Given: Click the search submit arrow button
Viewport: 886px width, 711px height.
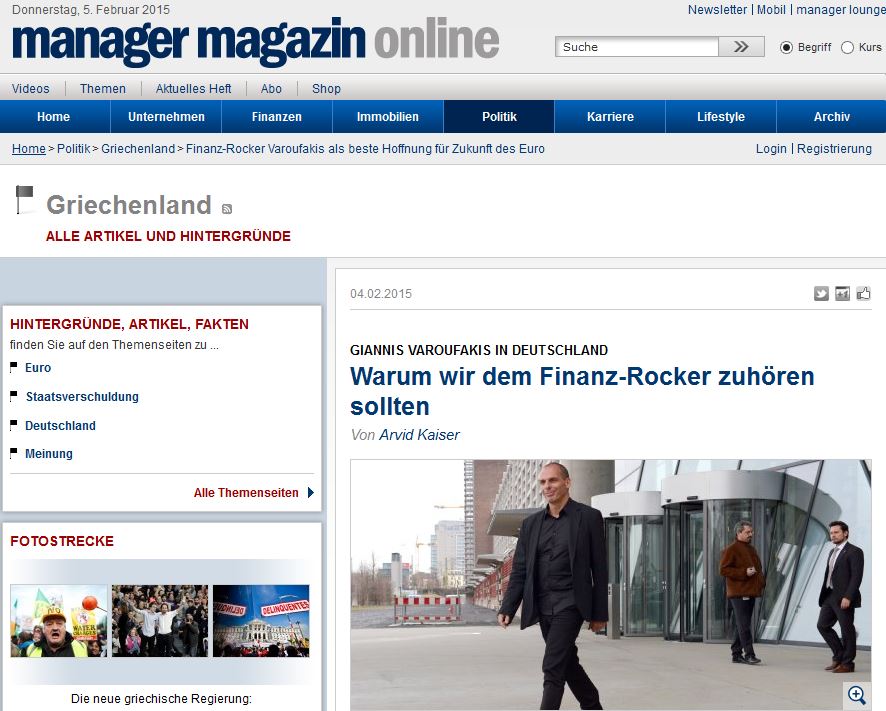Looking at the screenshot, I should point(741,47).
